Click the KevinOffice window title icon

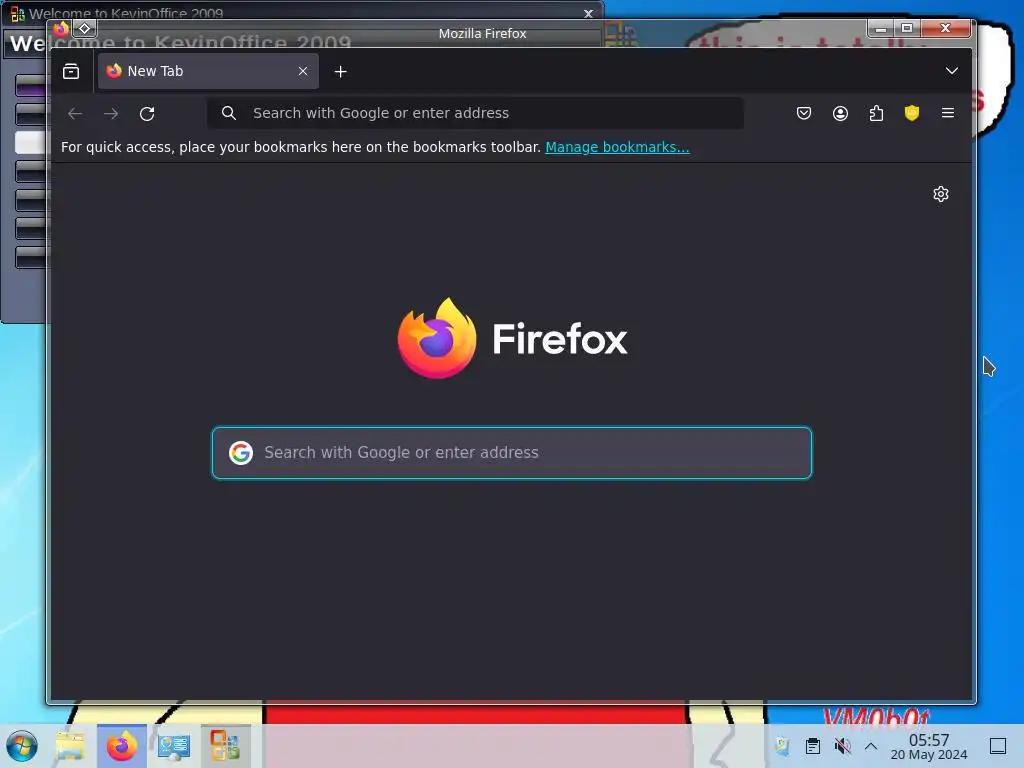18,14
